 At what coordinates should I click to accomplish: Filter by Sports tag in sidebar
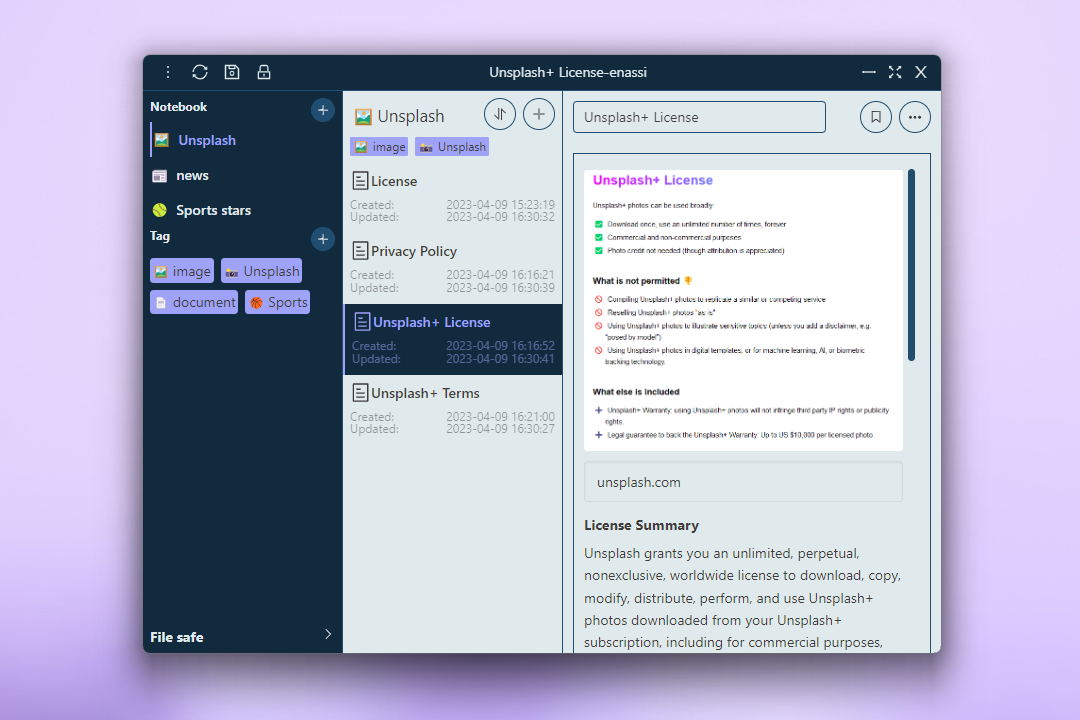point(278,302)
